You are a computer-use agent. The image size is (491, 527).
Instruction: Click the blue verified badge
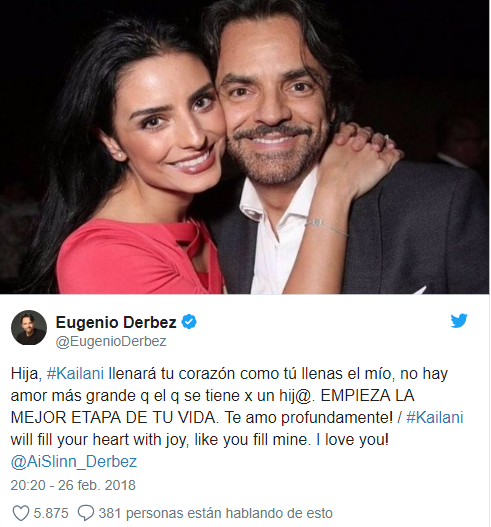click(189, 322)
